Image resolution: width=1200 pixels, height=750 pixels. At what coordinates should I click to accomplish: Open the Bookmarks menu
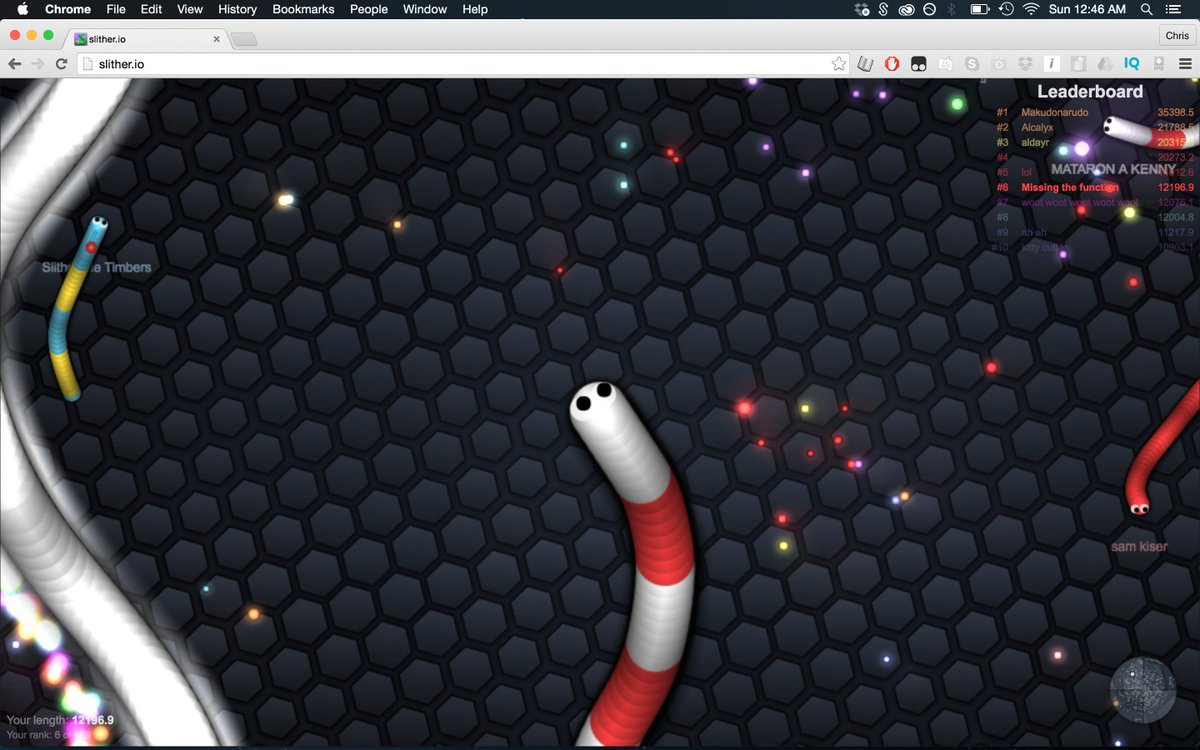tap(303, 9)
